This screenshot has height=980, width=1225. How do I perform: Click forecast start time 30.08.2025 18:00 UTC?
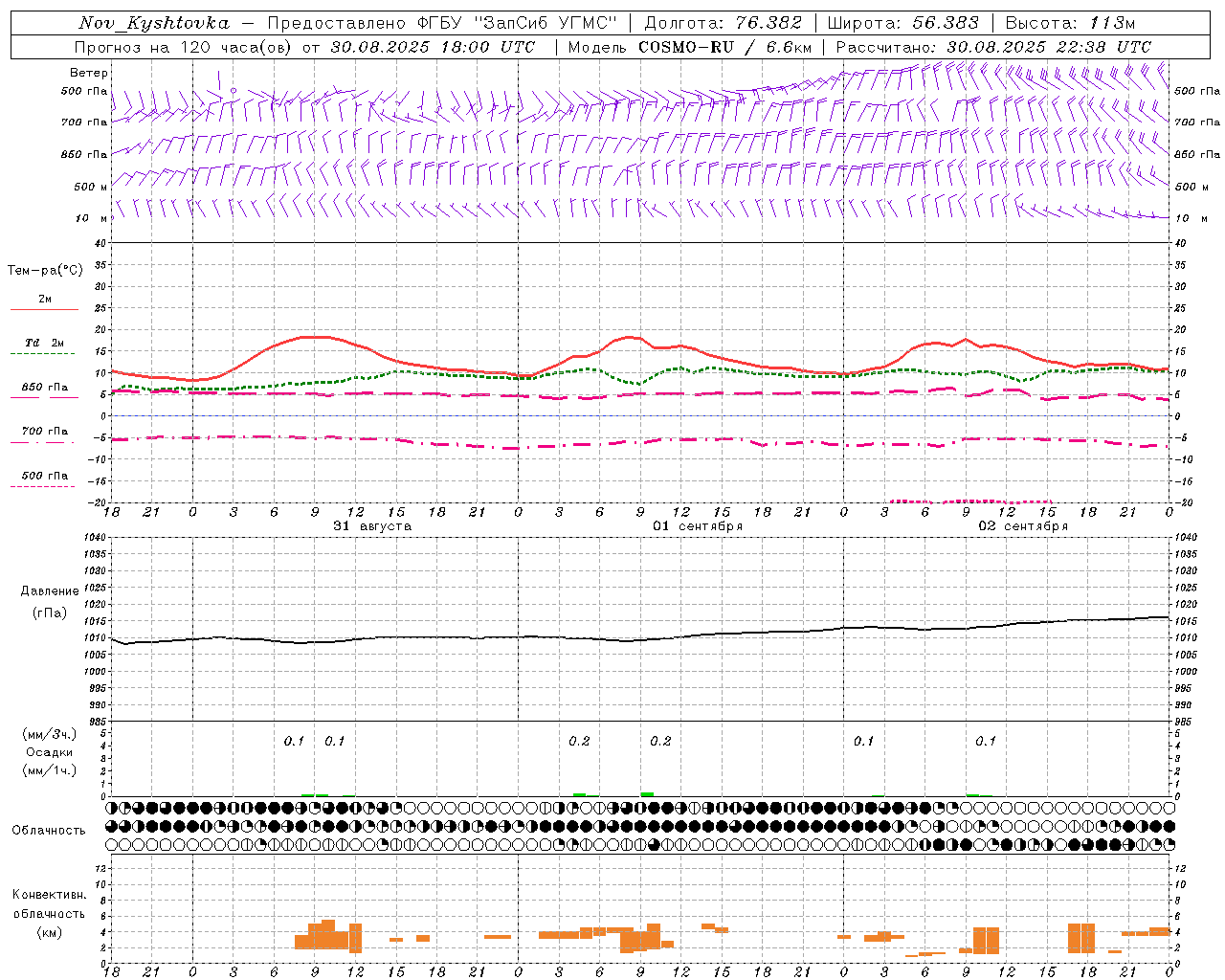coord(433,47)
